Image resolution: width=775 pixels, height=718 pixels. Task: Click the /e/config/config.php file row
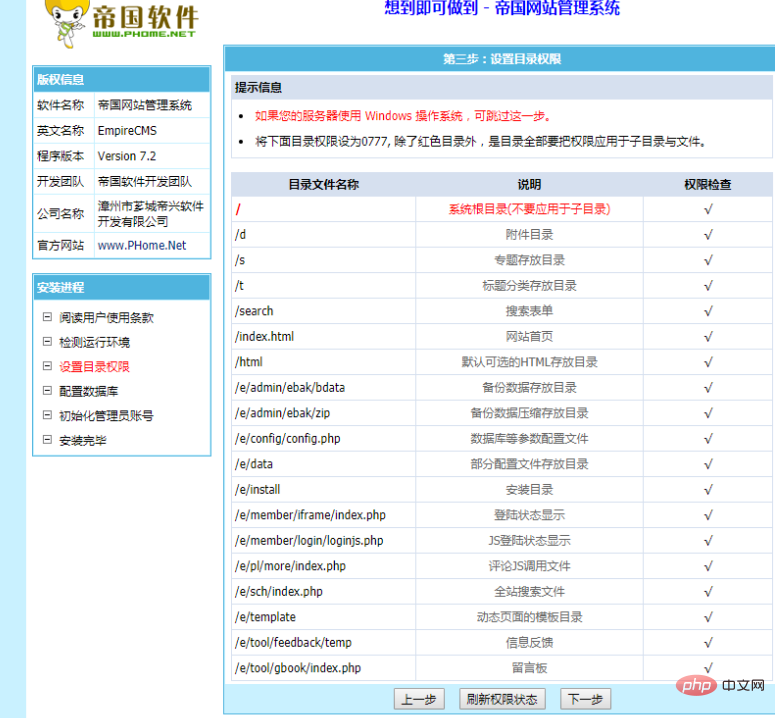click(x=286, y=439)
